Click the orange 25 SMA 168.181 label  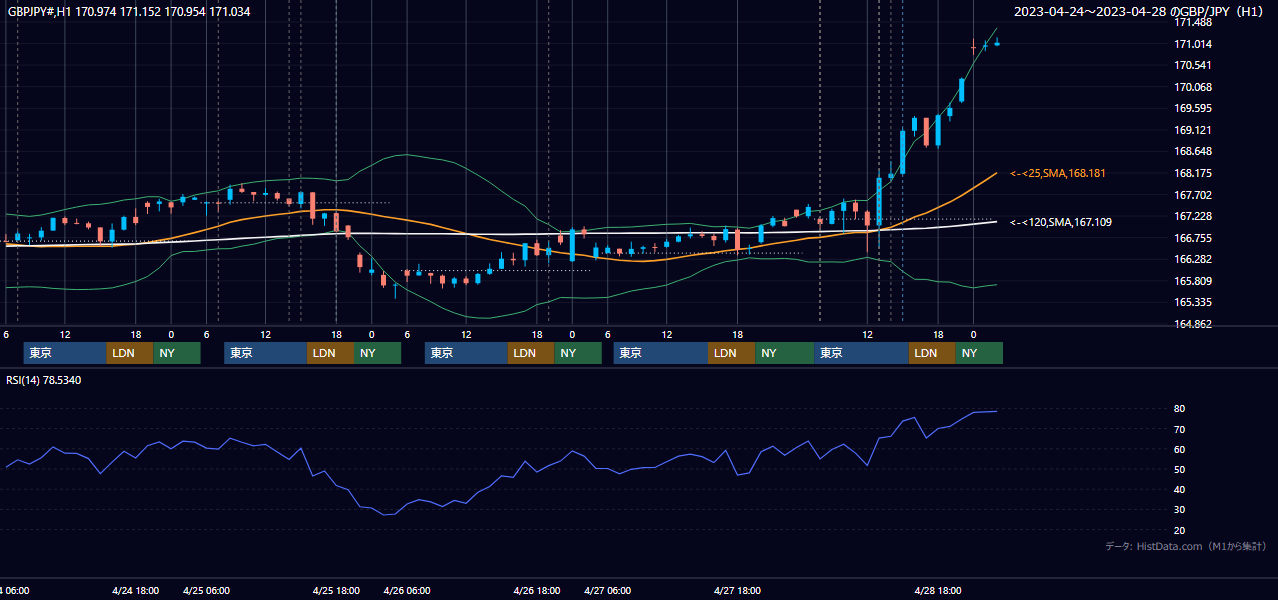[1058, 174]
